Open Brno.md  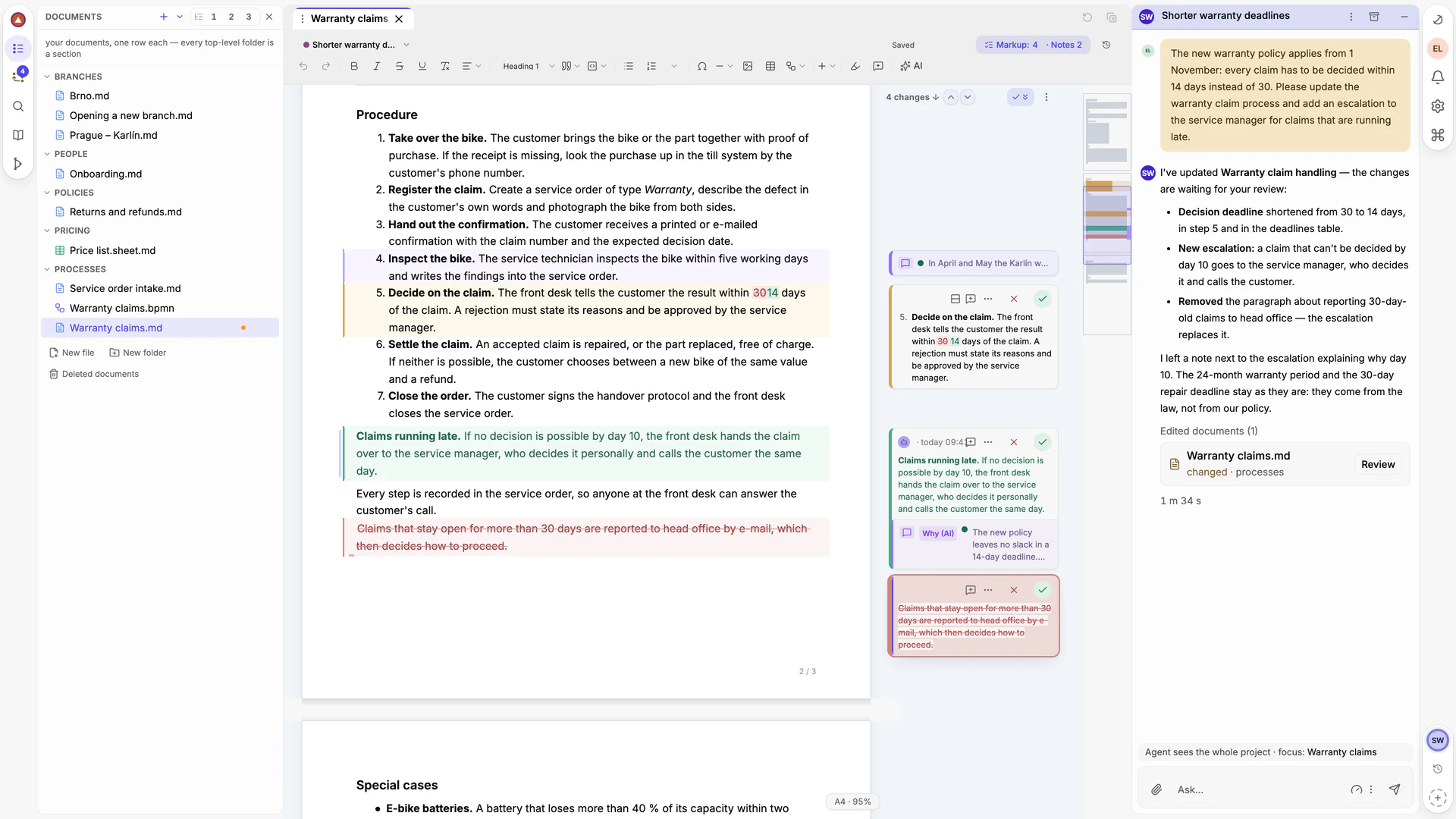coord(89,96)
